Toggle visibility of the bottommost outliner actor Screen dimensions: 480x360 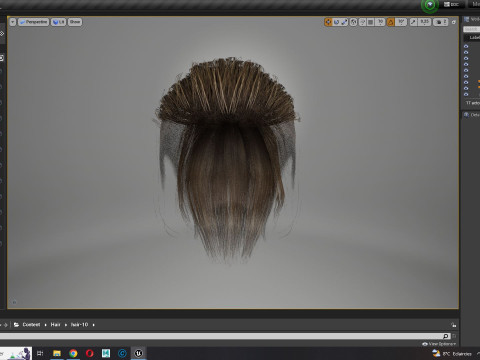(x=466, y=94)
